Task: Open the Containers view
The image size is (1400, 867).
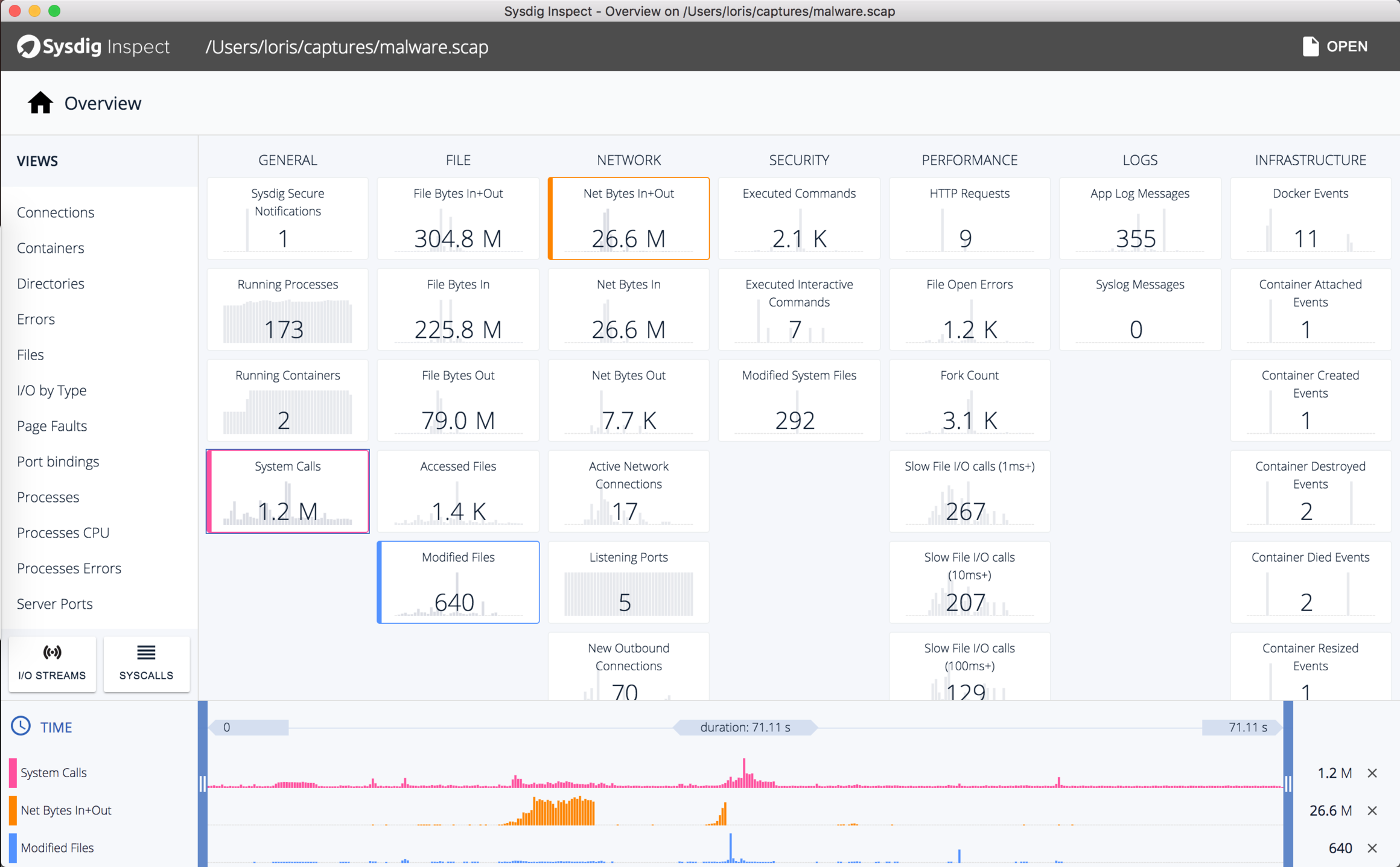Action: [51, 248]
